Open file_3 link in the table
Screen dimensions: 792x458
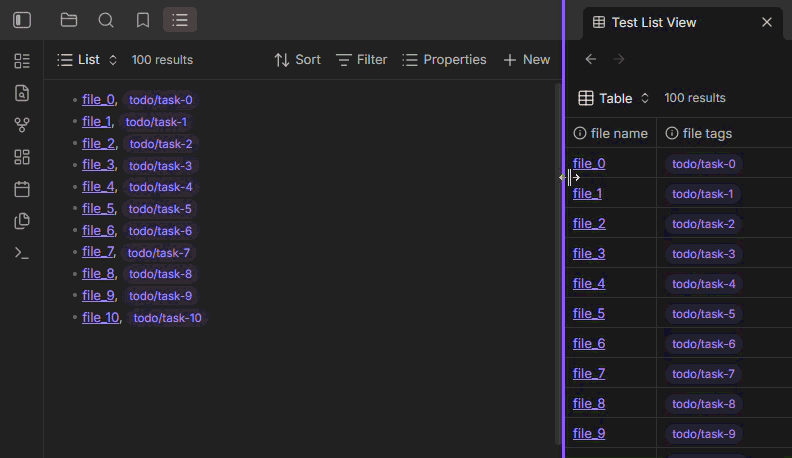click(589, 254)
